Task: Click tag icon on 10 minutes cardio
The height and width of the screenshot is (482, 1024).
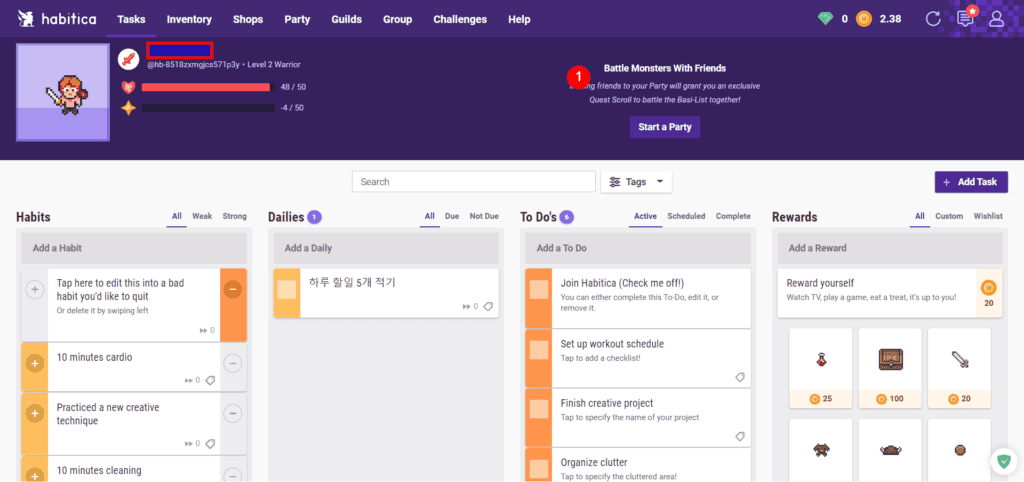Action: [x=210, y=380]
